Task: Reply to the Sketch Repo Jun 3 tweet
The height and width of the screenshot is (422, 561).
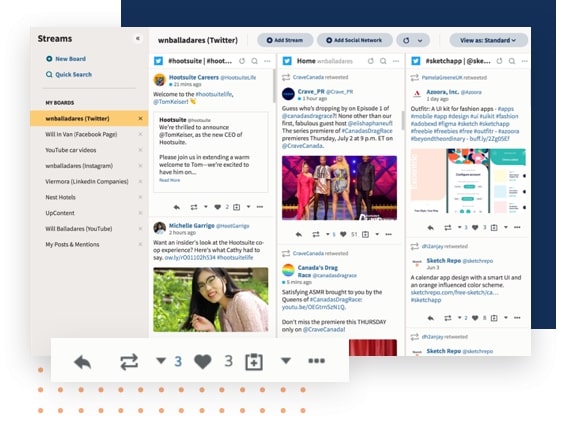Action: [x=431, y=318]
